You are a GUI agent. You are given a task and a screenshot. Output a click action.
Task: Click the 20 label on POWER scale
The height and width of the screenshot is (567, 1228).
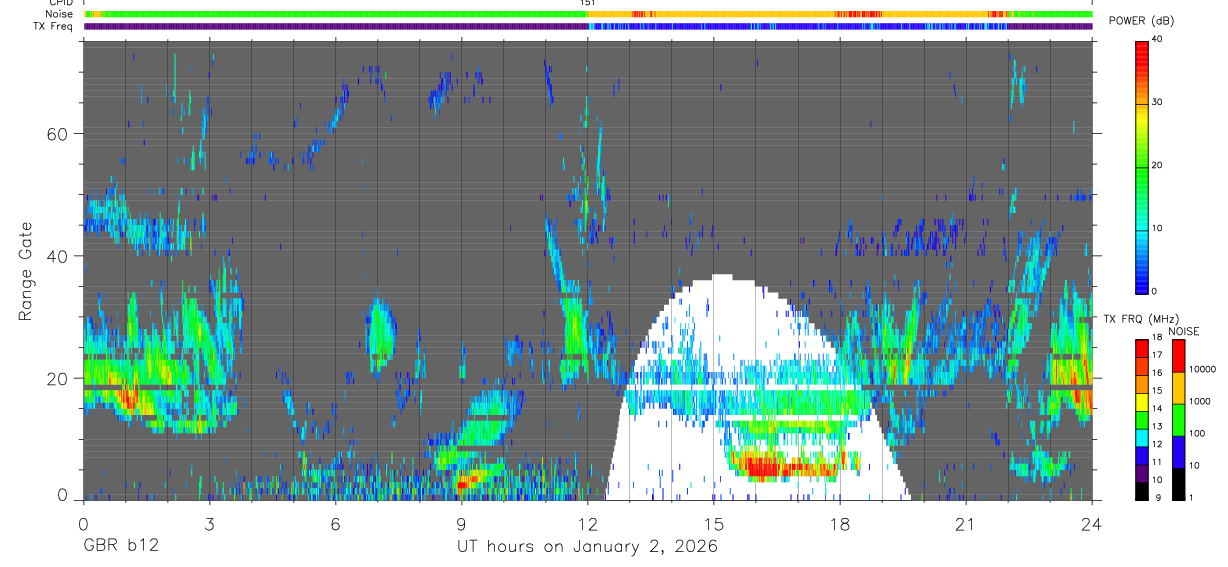1159,165
